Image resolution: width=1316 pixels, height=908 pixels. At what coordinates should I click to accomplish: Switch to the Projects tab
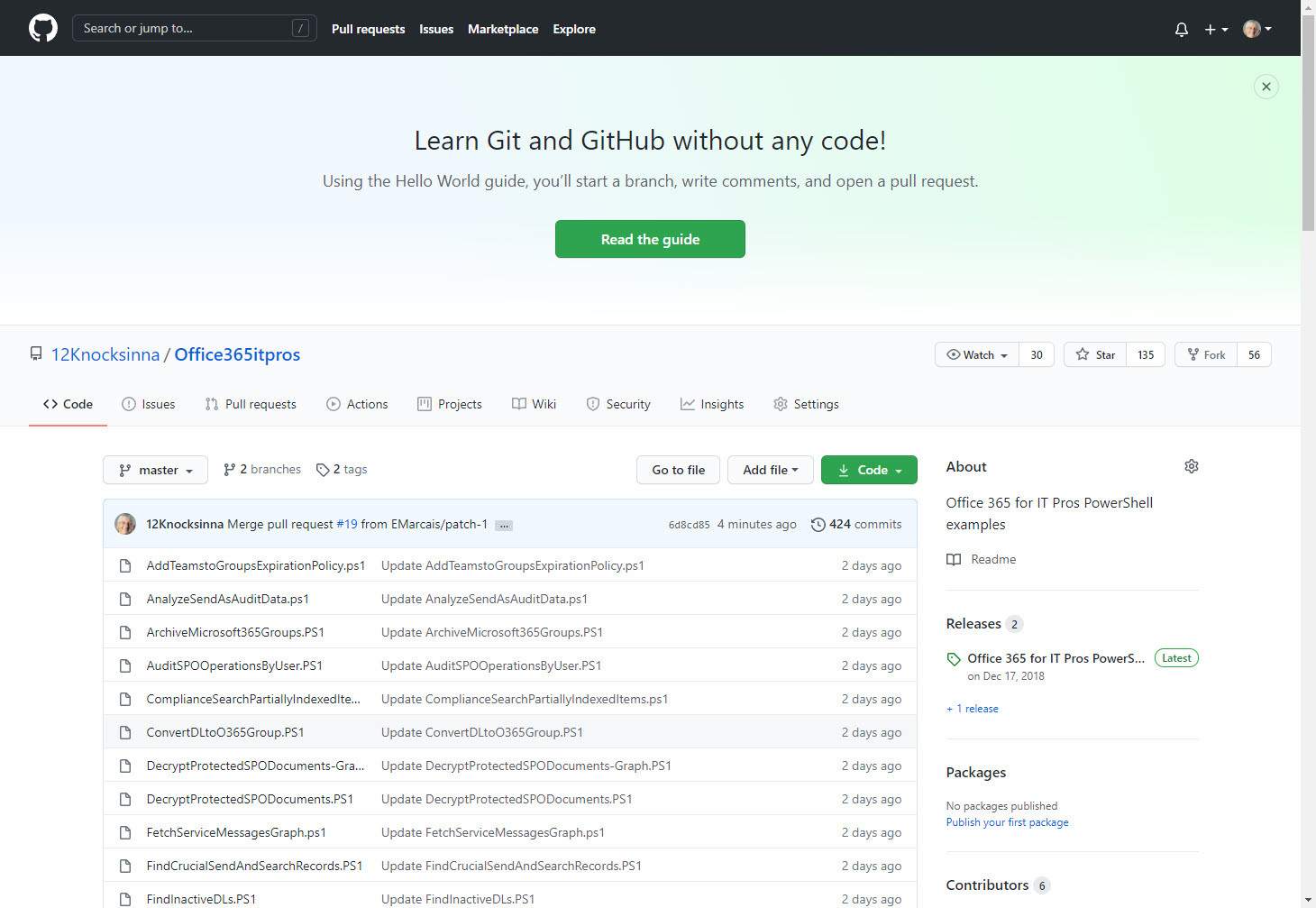tap(450, 404)
